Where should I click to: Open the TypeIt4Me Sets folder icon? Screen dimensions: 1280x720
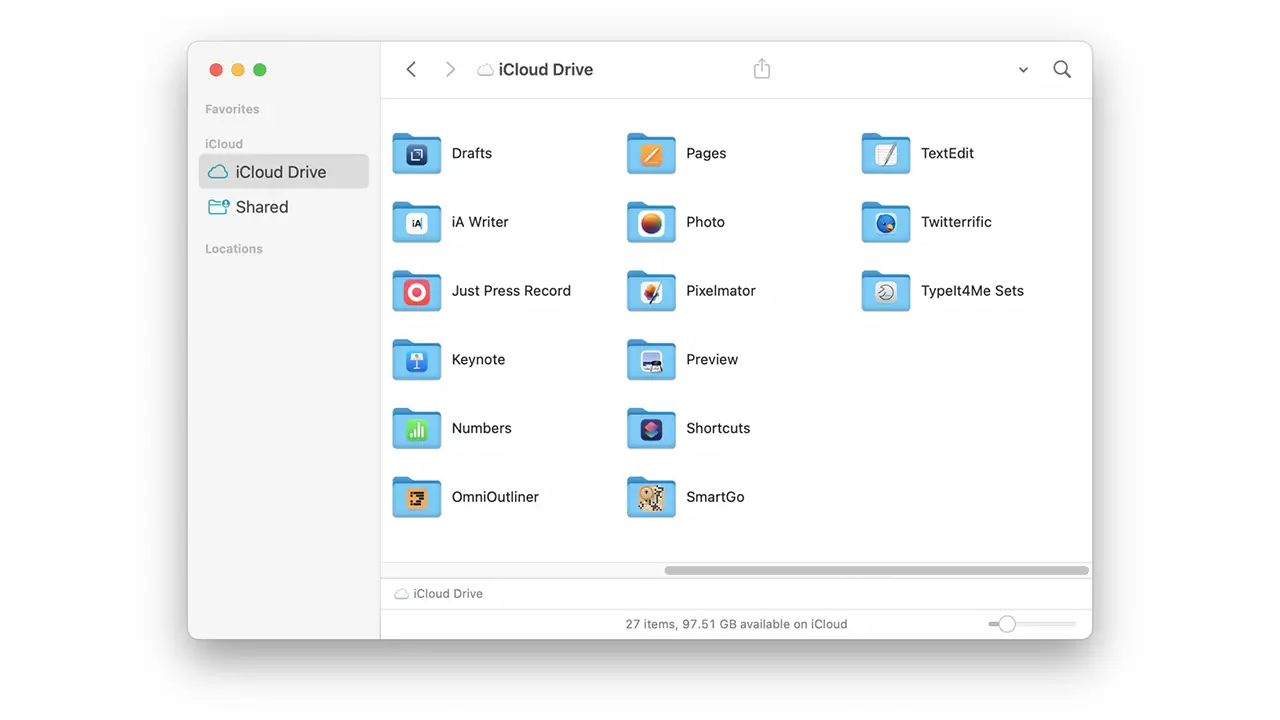coord(886,291)
